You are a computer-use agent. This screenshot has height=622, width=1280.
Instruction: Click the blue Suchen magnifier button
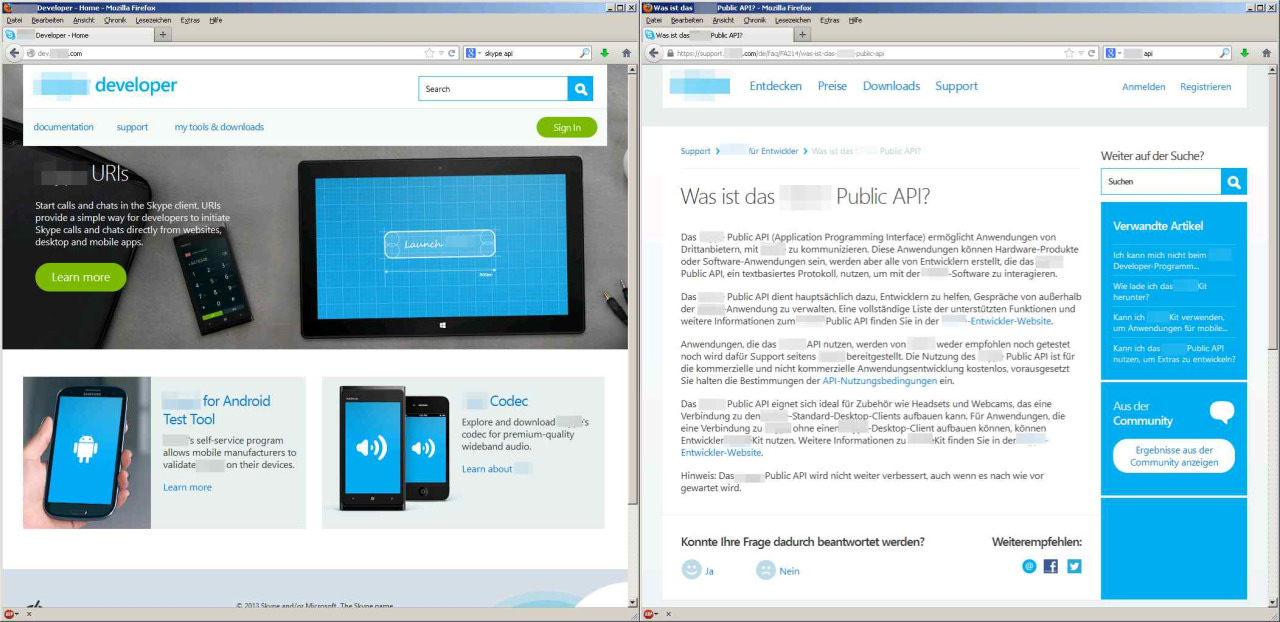1234,182
